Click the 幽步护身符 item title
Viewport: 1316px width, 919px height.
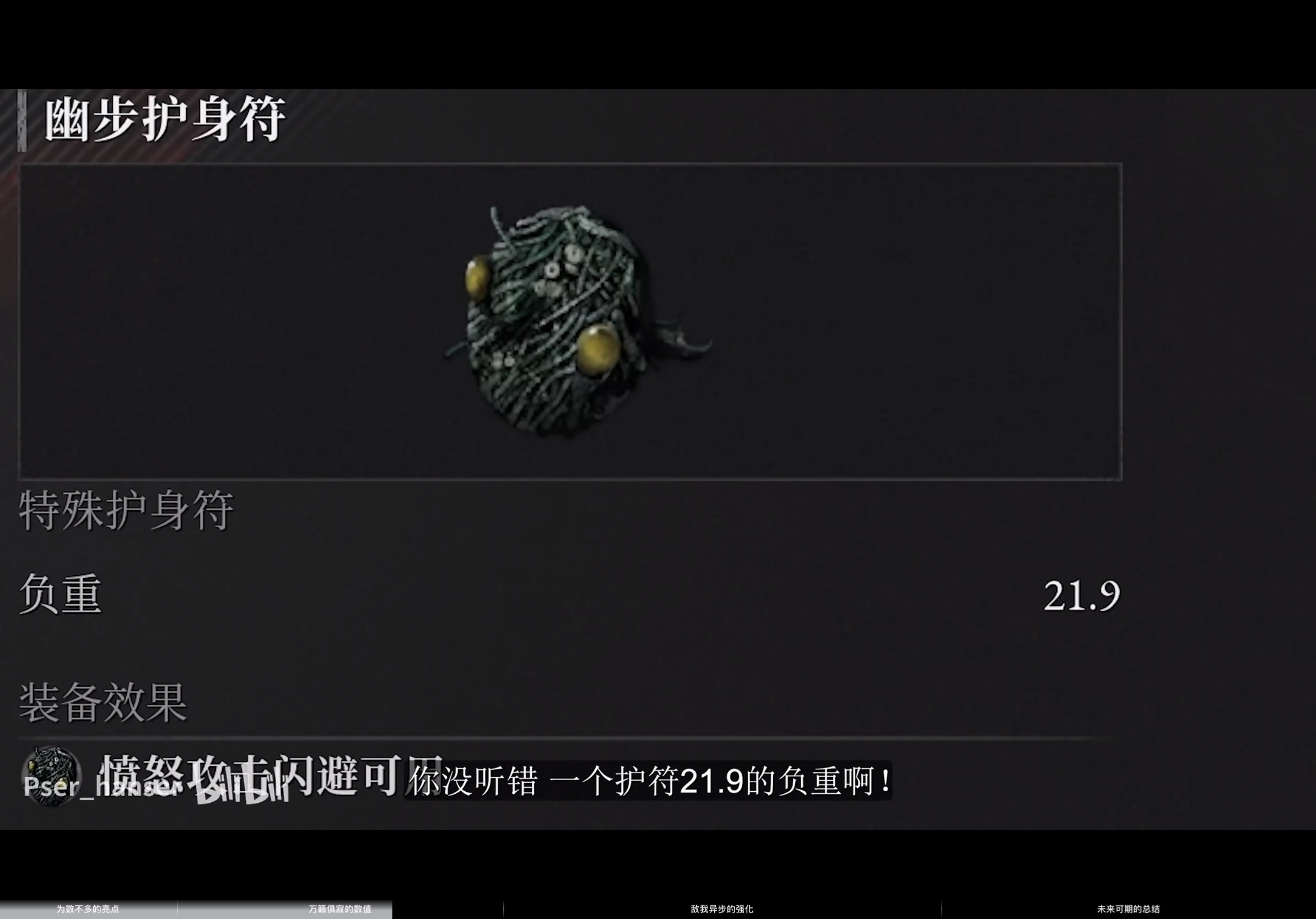165,119
